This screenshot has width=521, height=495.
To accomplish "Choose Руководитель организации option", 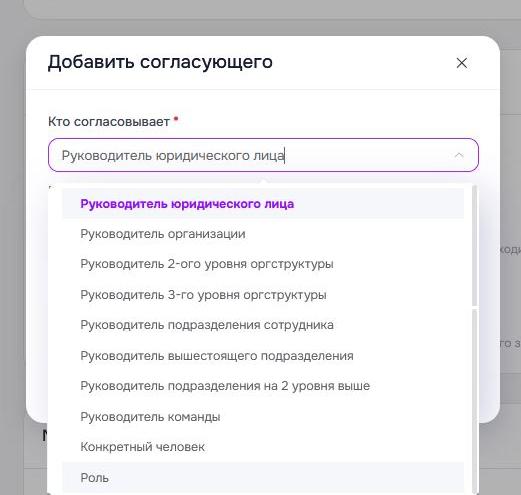I will tap(263, 234).
